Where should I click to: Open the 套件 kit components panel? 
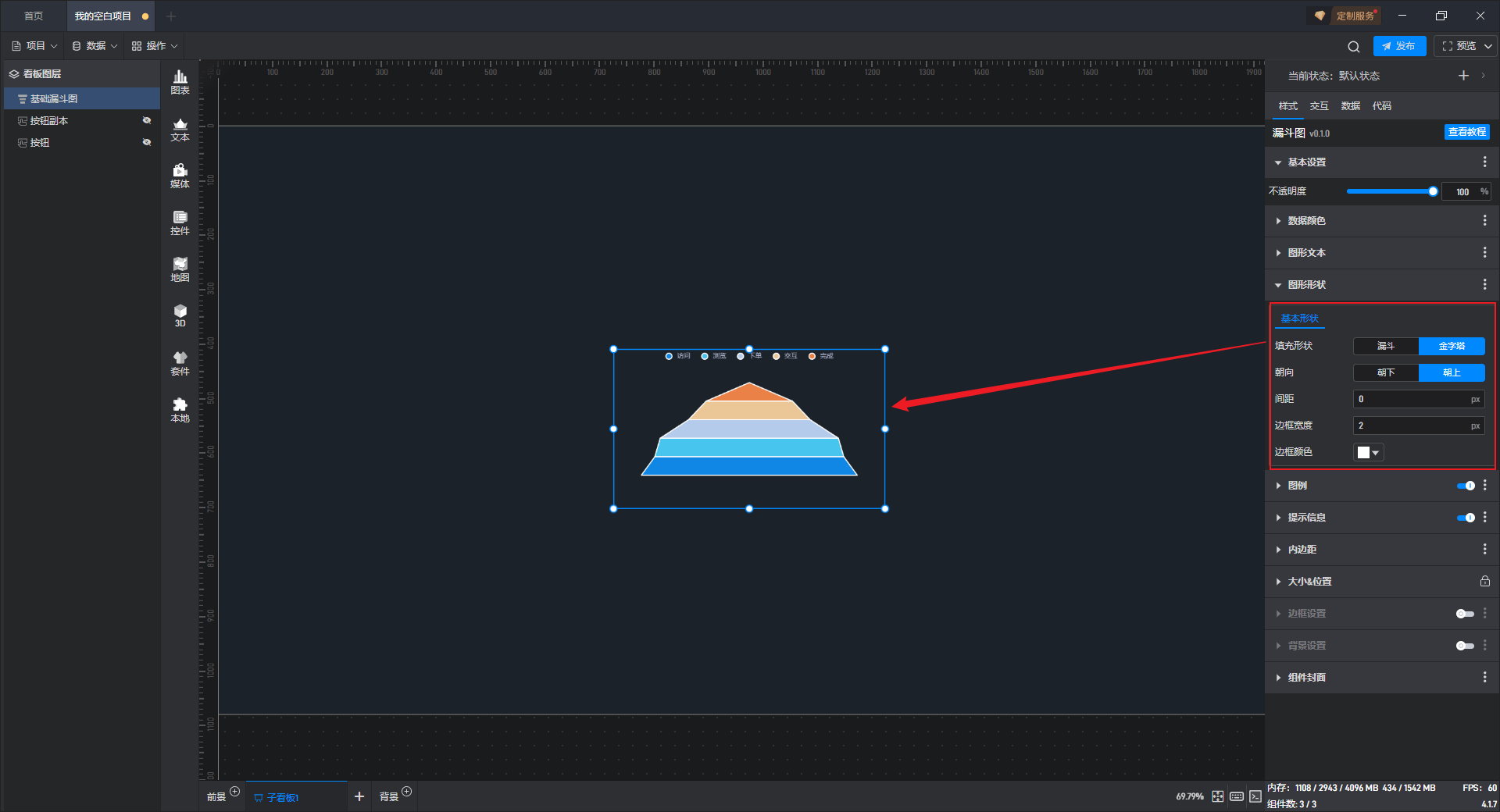180,363
